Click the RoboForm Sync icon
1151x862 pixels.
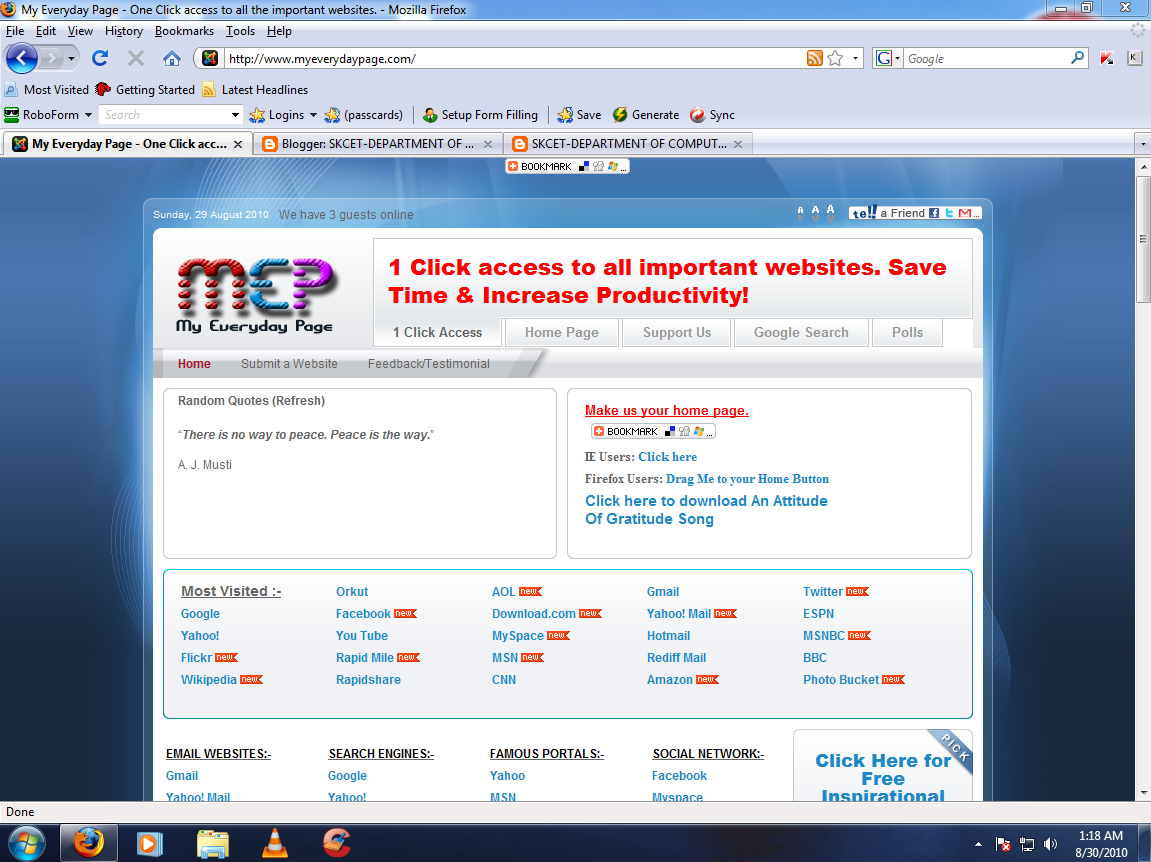point(712,115)
